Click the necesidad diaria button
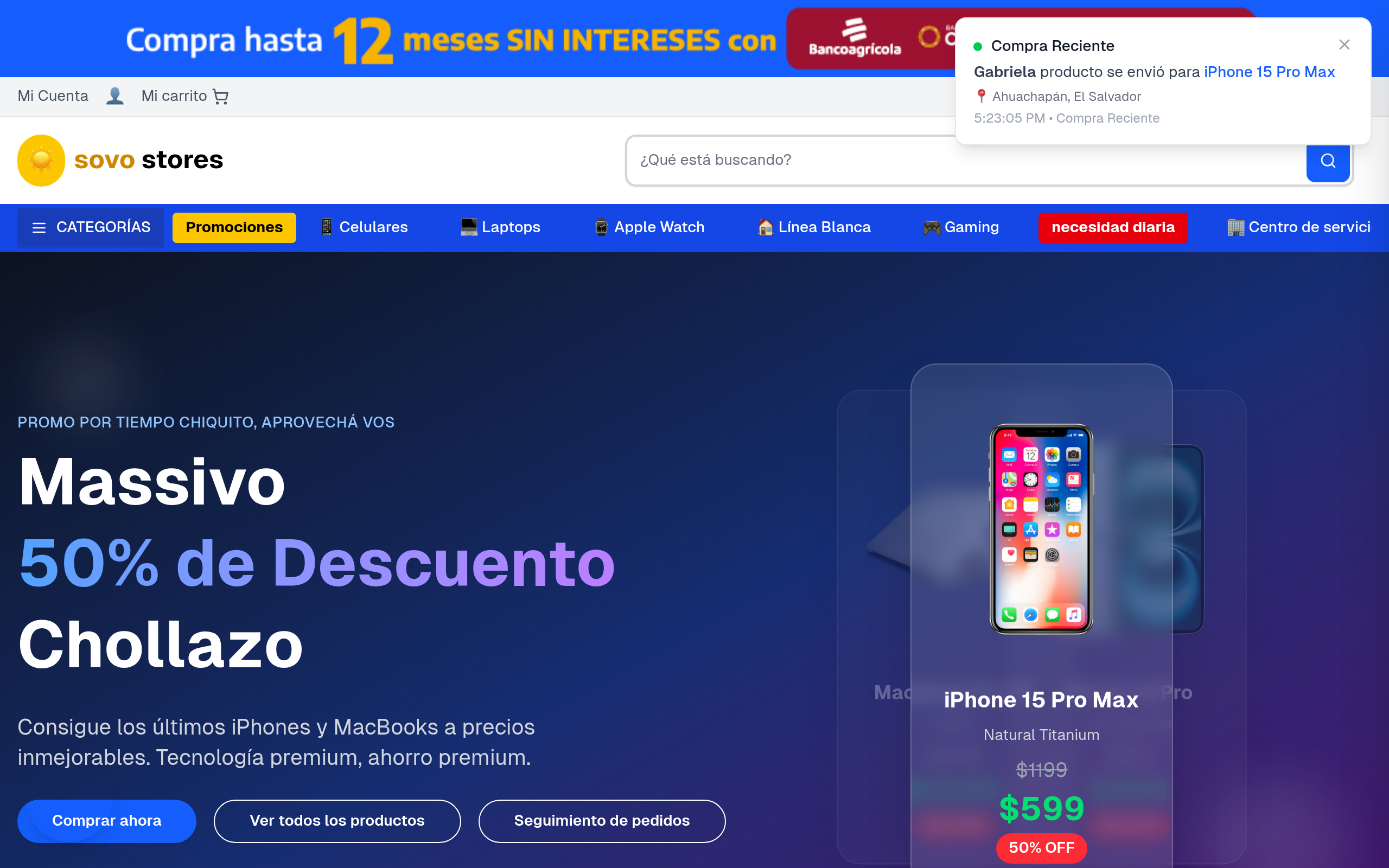Viewport: 1389px width, 868px height. pos(1113,228)
